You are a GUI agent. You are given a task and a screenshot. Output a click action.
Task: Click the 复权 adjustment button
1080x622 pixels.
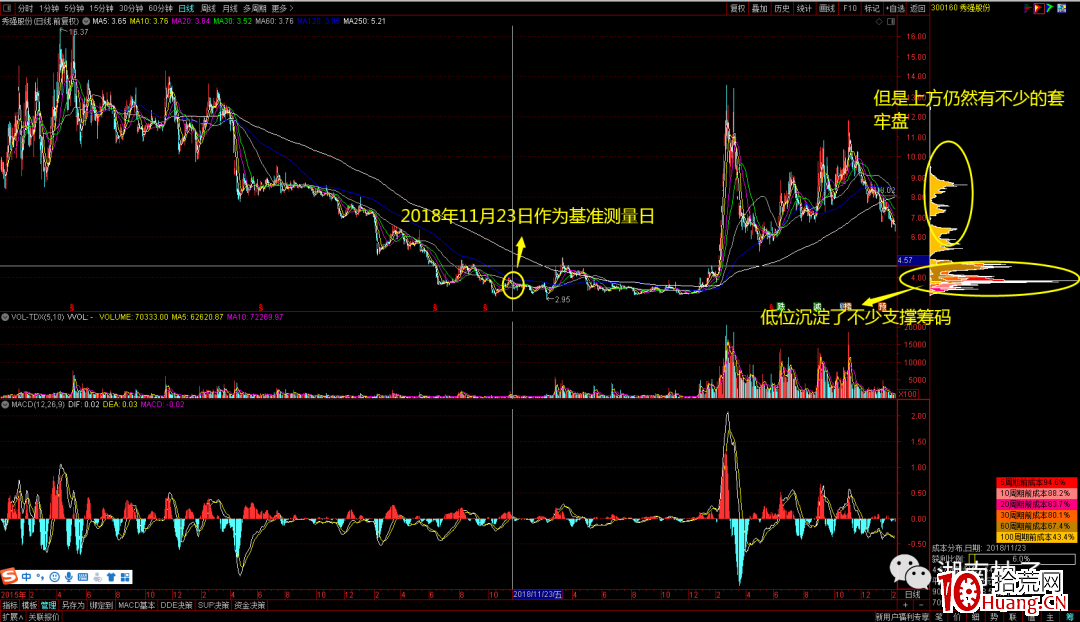point(738,8)
